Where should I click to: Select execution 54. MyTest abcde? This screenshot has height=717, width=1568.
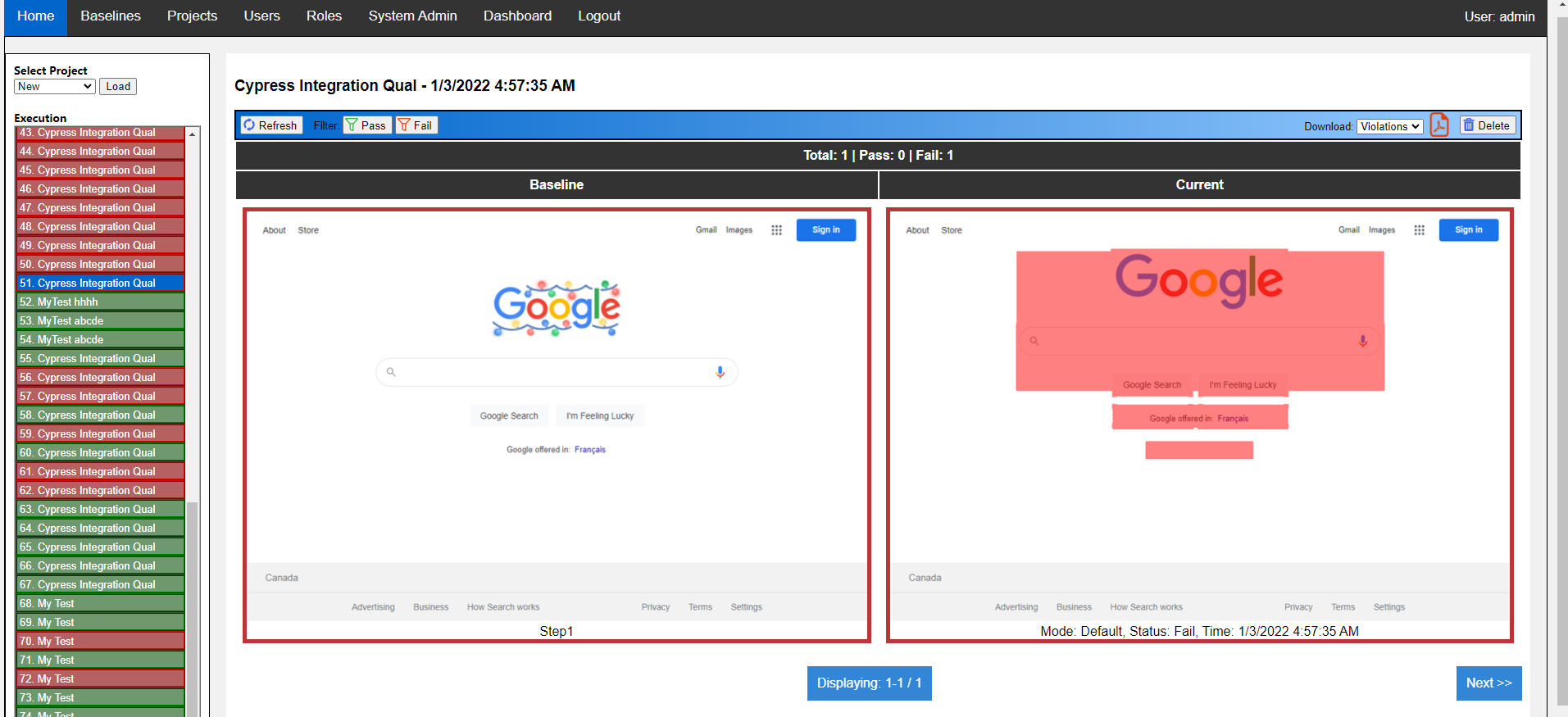[x=100, y=340]
